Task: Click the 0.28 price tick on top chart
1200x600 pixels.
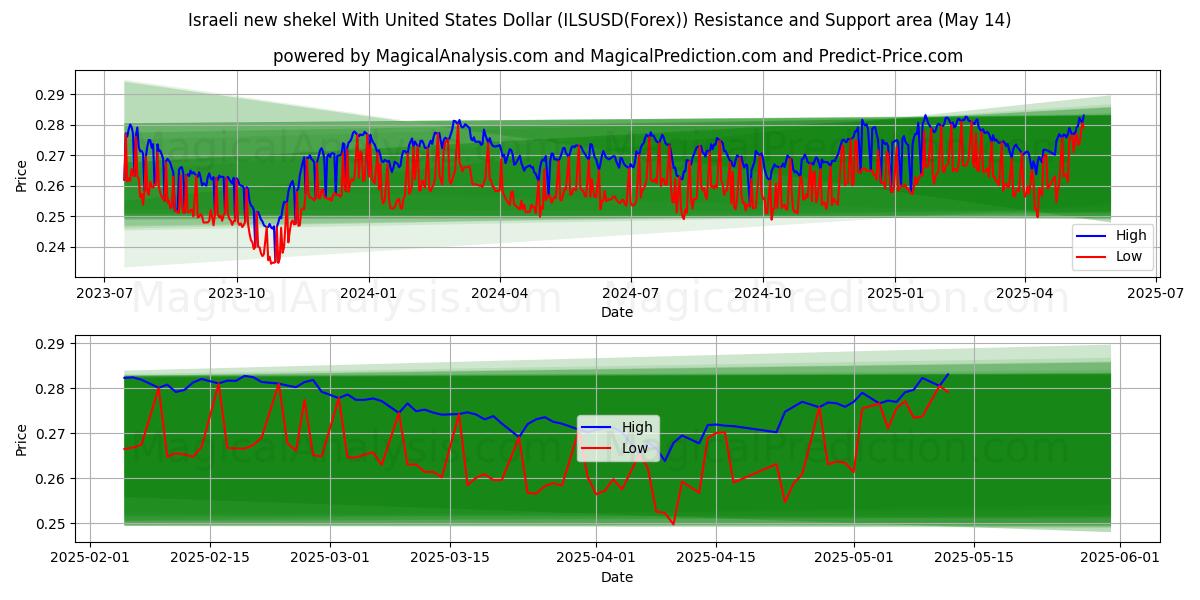Action: [50, 125]
